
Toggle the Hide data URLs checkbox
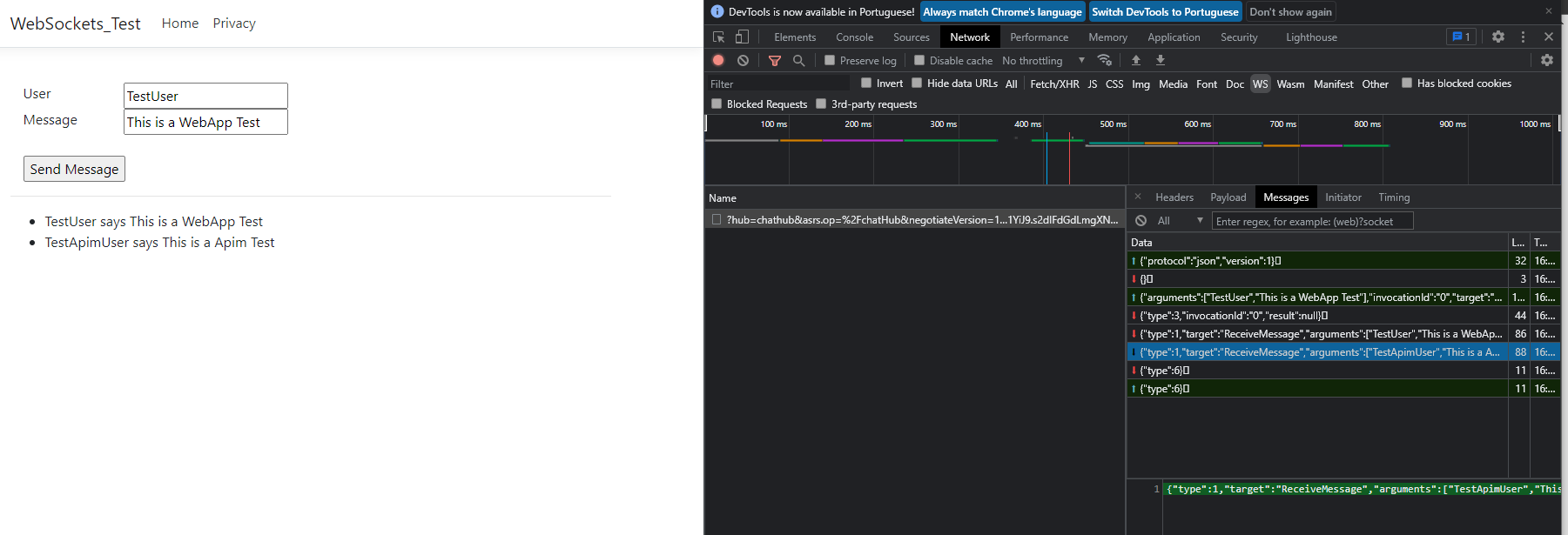click(917, 84)
